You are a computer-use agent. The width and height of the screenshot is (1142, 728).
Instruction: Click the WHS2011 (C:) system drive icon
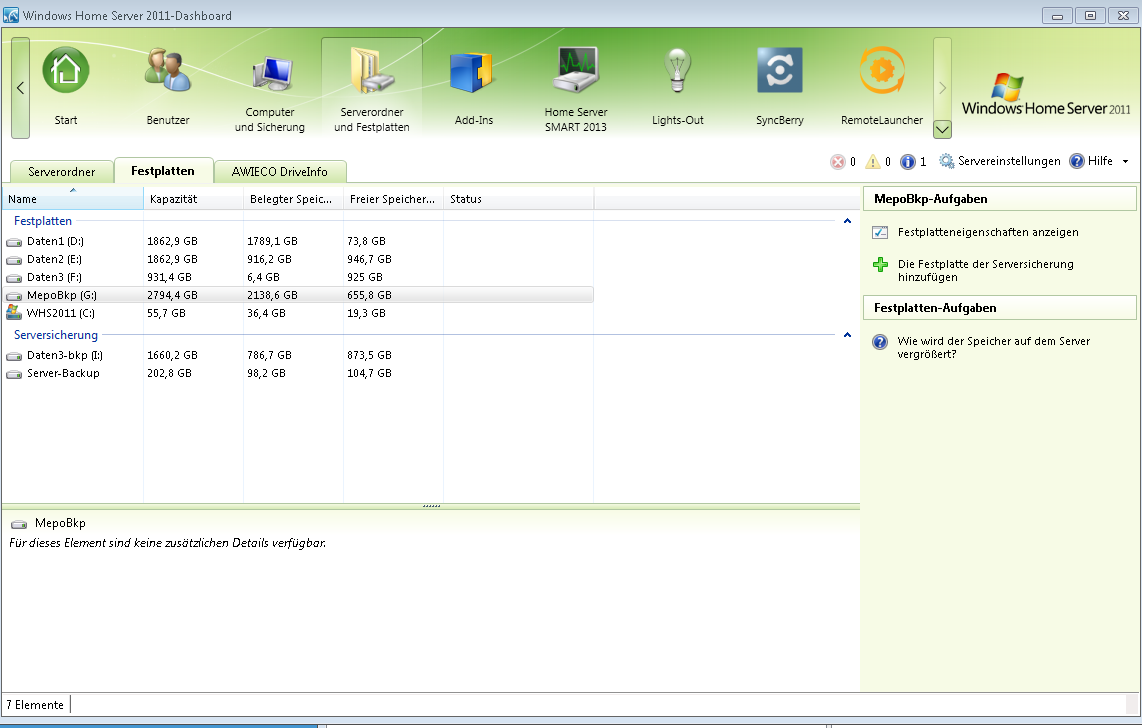(x=14, y=313)
